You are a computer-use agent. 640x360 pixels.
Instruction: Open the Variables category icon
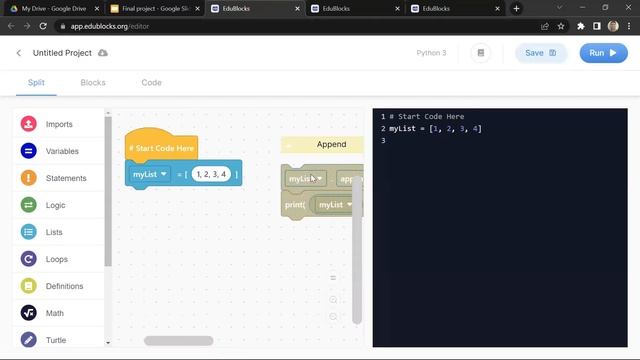pos(29,151)
